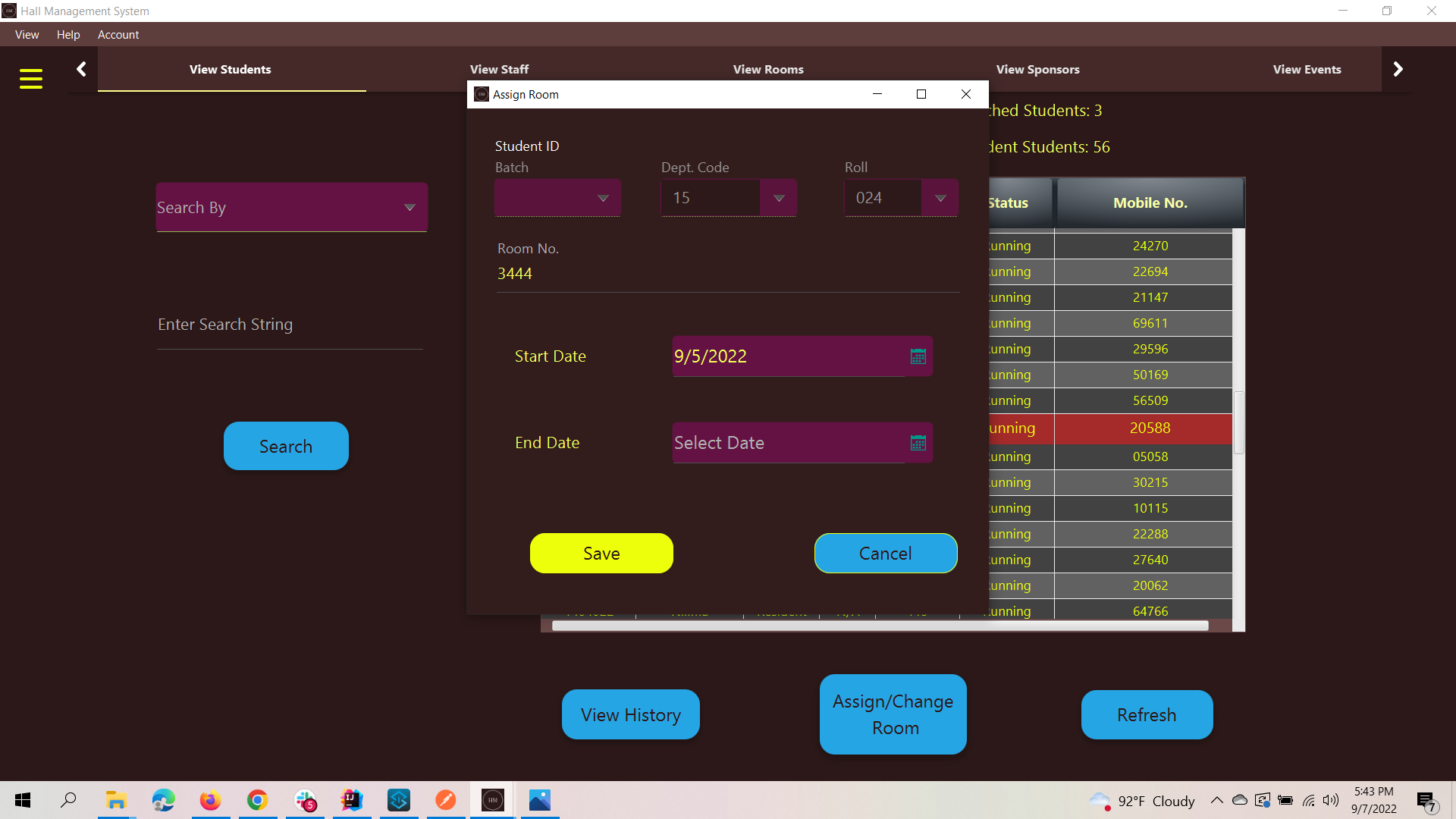The height and width of the screenshot is (819, 1456).
Task: Open the Roll dropdown
Action: click(x=940, y=198)
